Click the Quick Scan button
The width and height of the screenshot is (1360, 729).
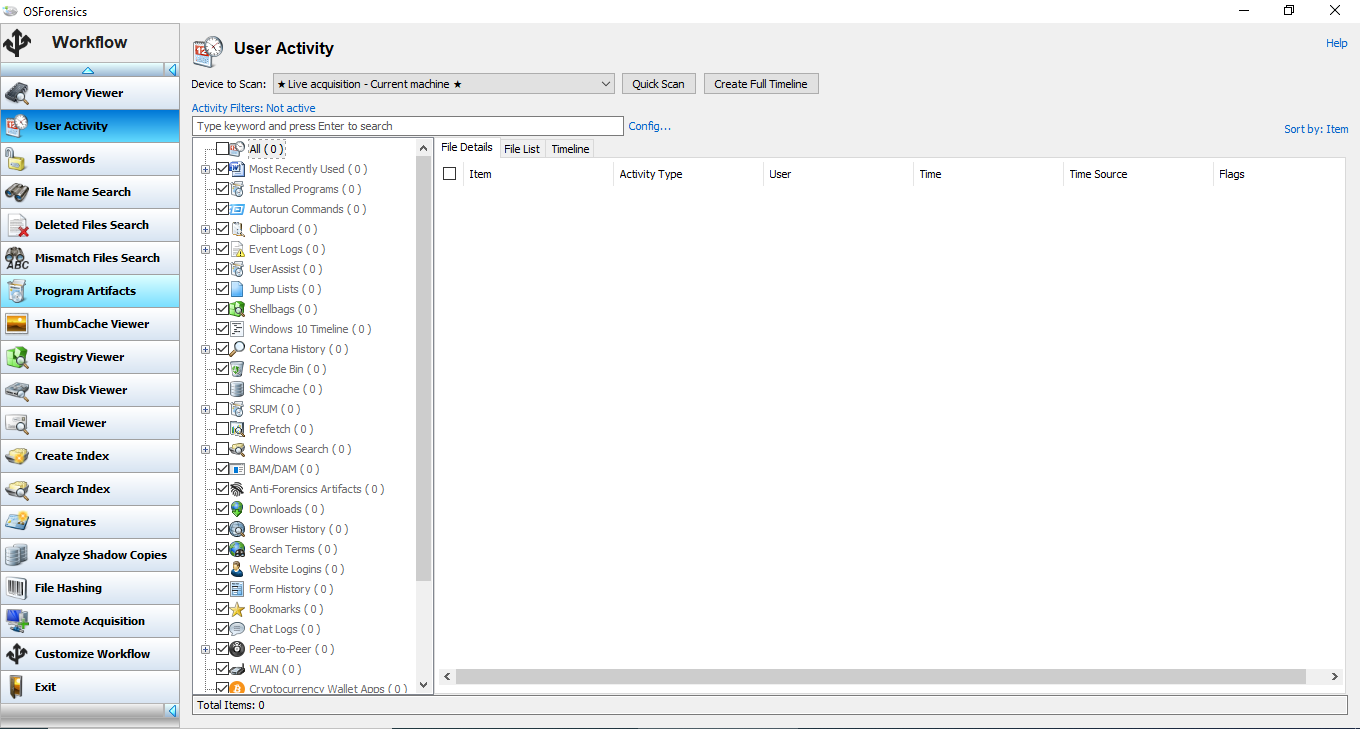click(x=658, y=84)
